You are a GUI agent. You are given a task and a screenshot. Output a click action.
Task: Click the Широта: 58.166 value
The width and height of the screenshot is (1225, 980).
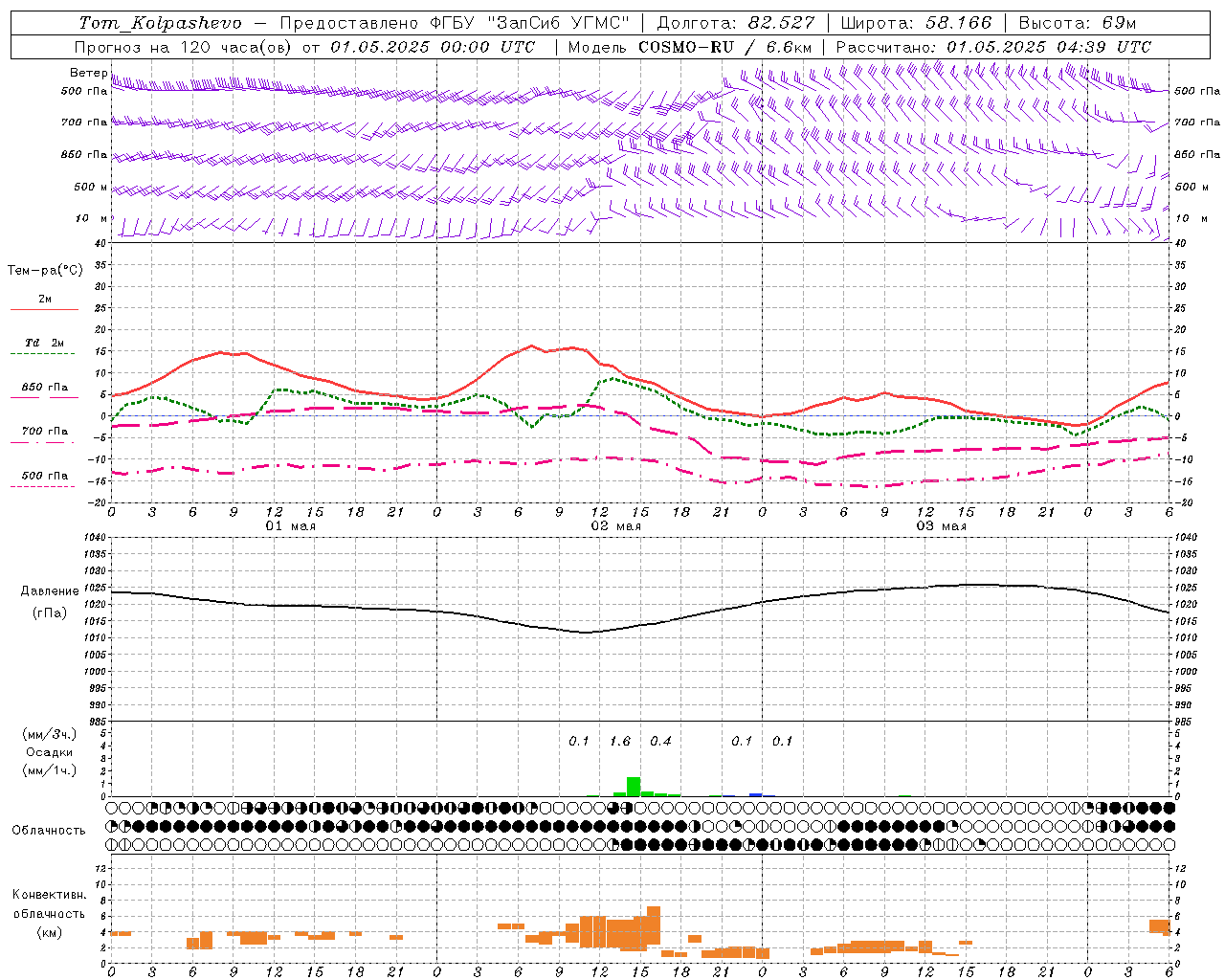point(916,23)
